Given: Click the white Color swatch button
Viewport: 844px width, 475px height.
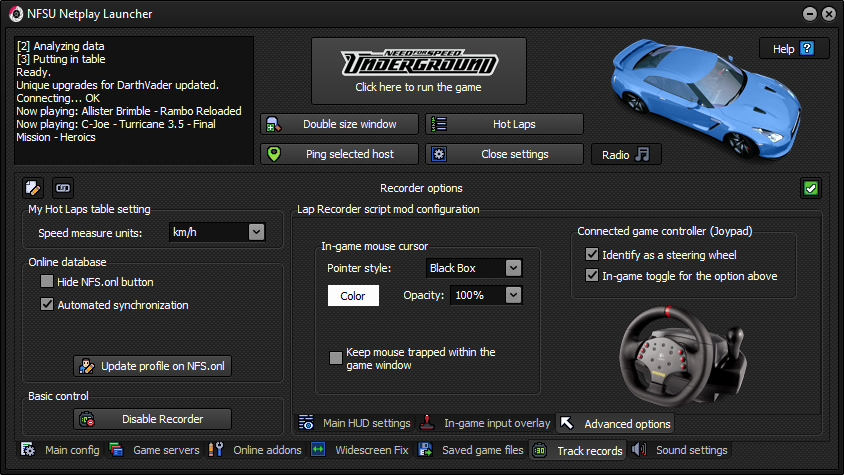Looking at the screenshot, I should tap(353, 296).
